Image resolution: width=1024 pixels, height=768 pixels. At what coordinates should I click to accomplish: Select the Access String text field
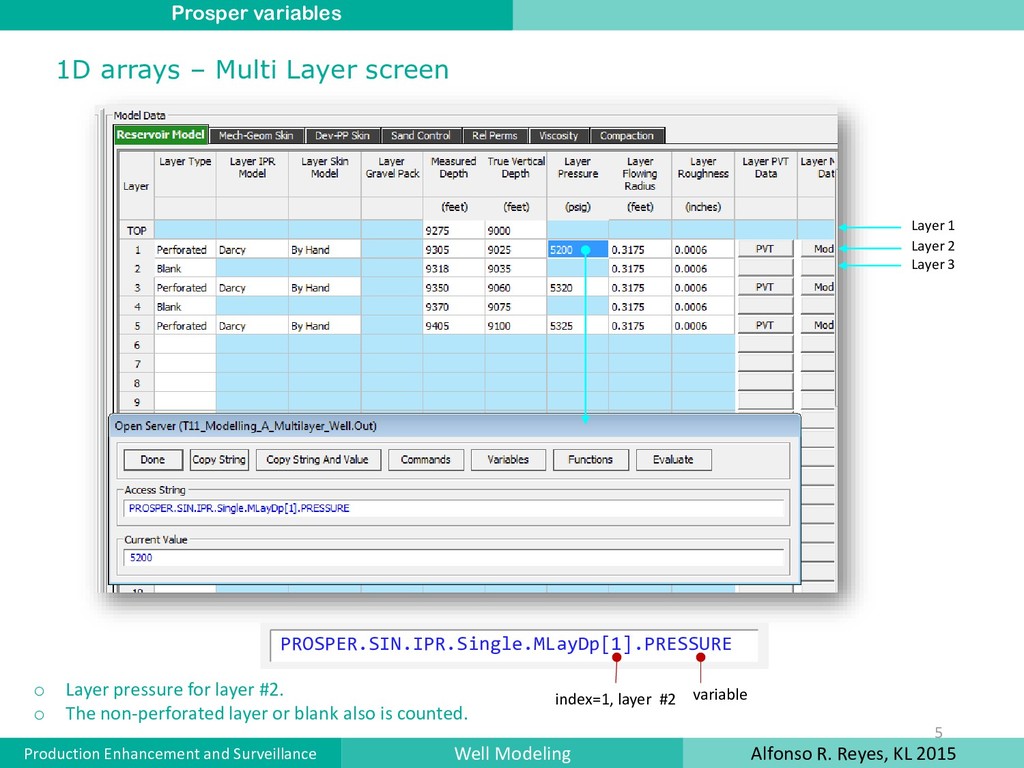click(x=454, y=508)
